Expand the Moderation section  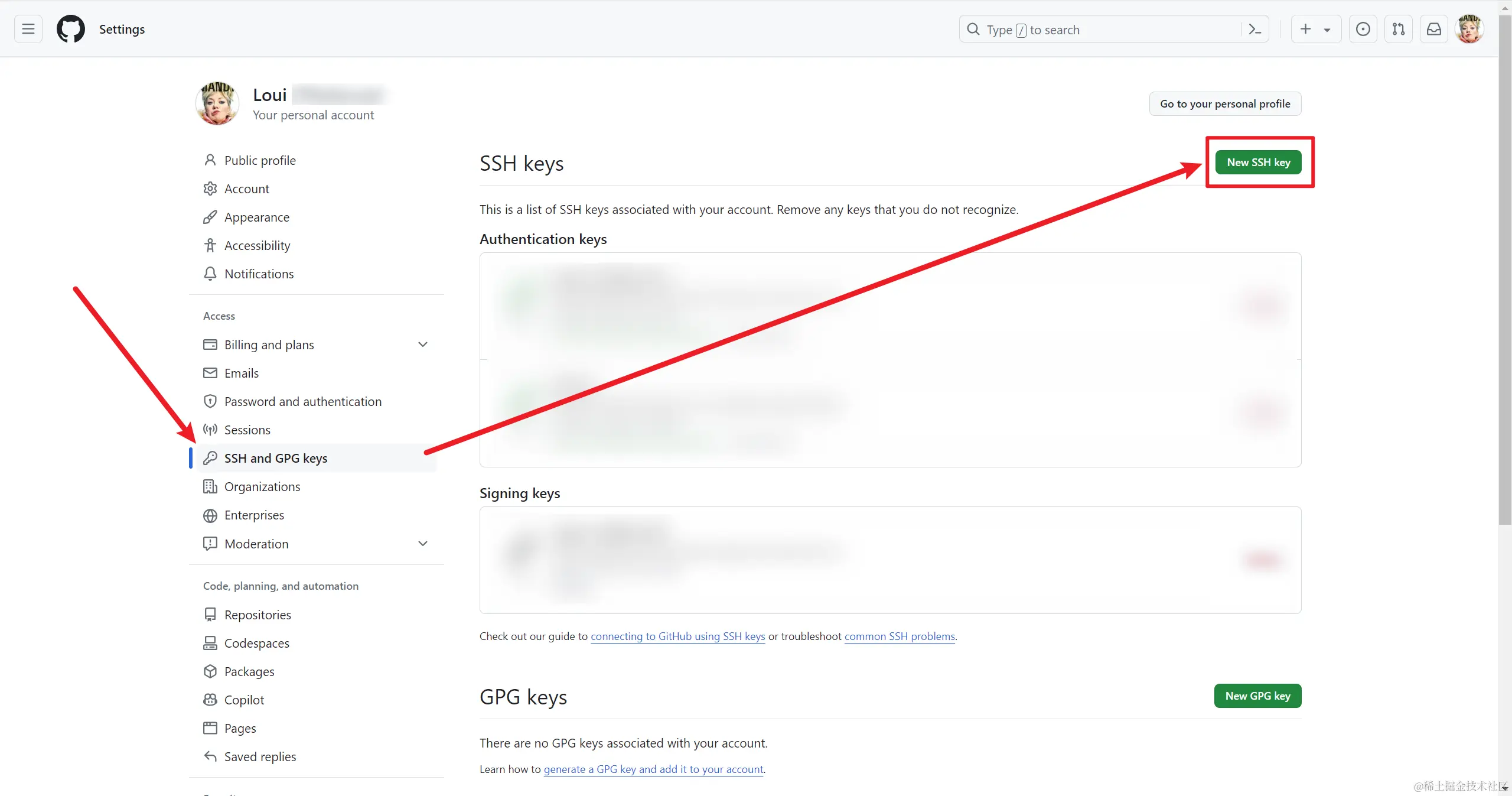click(x=422, y=544)
